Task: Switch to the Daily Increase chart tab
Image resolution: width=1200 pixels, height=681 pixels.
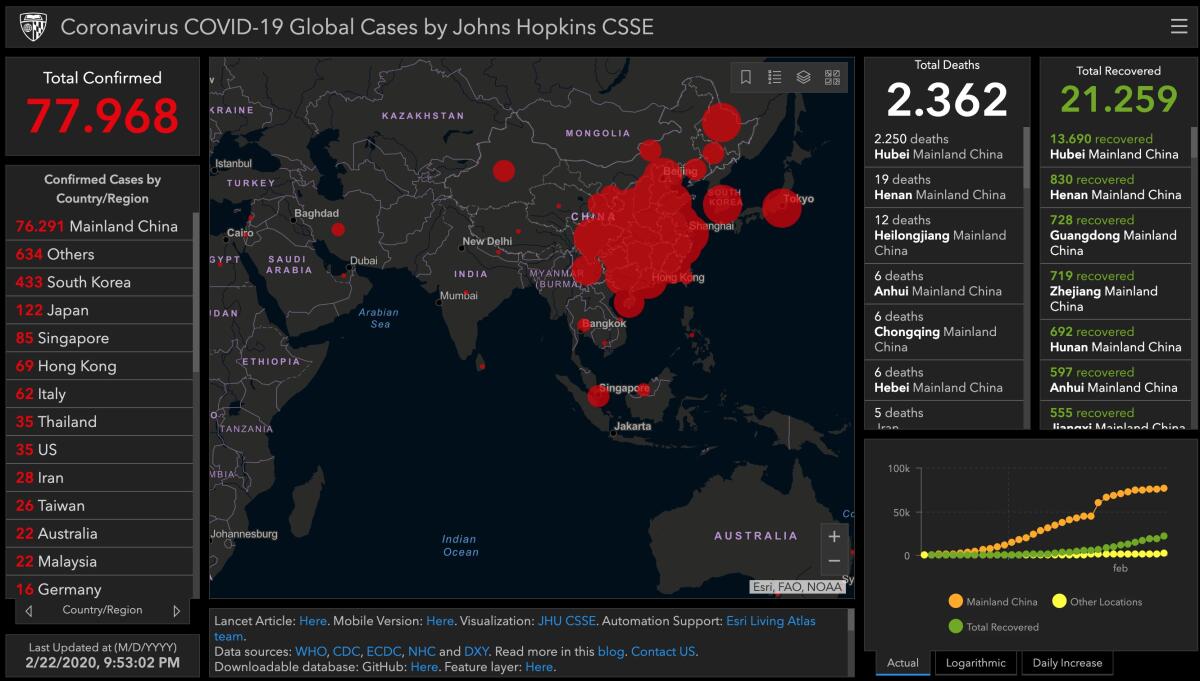Action: (x=1066, y=662)
